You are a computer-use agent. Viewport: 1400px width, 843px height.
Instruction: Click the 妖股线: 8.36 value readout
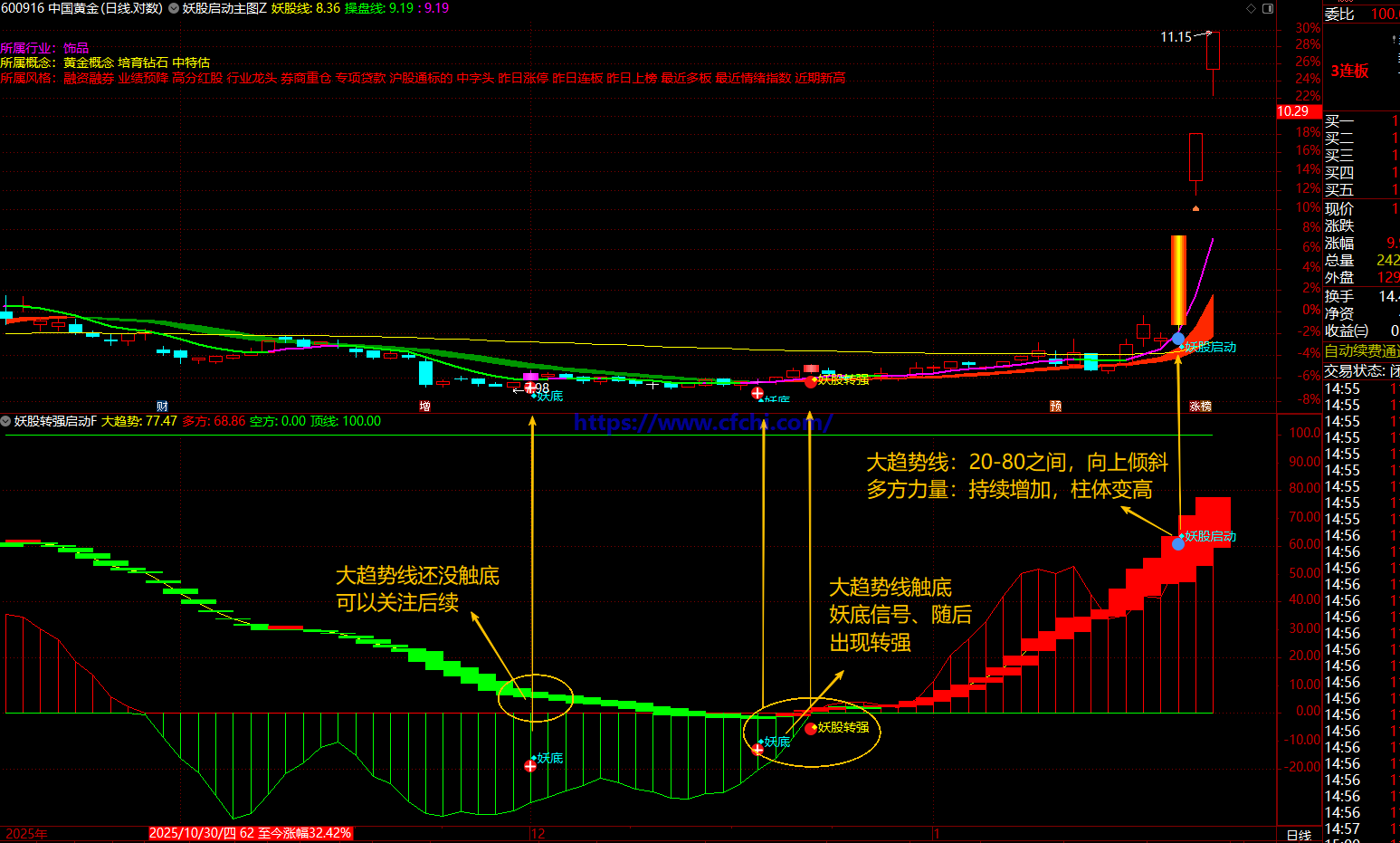[x=306, y=8]
